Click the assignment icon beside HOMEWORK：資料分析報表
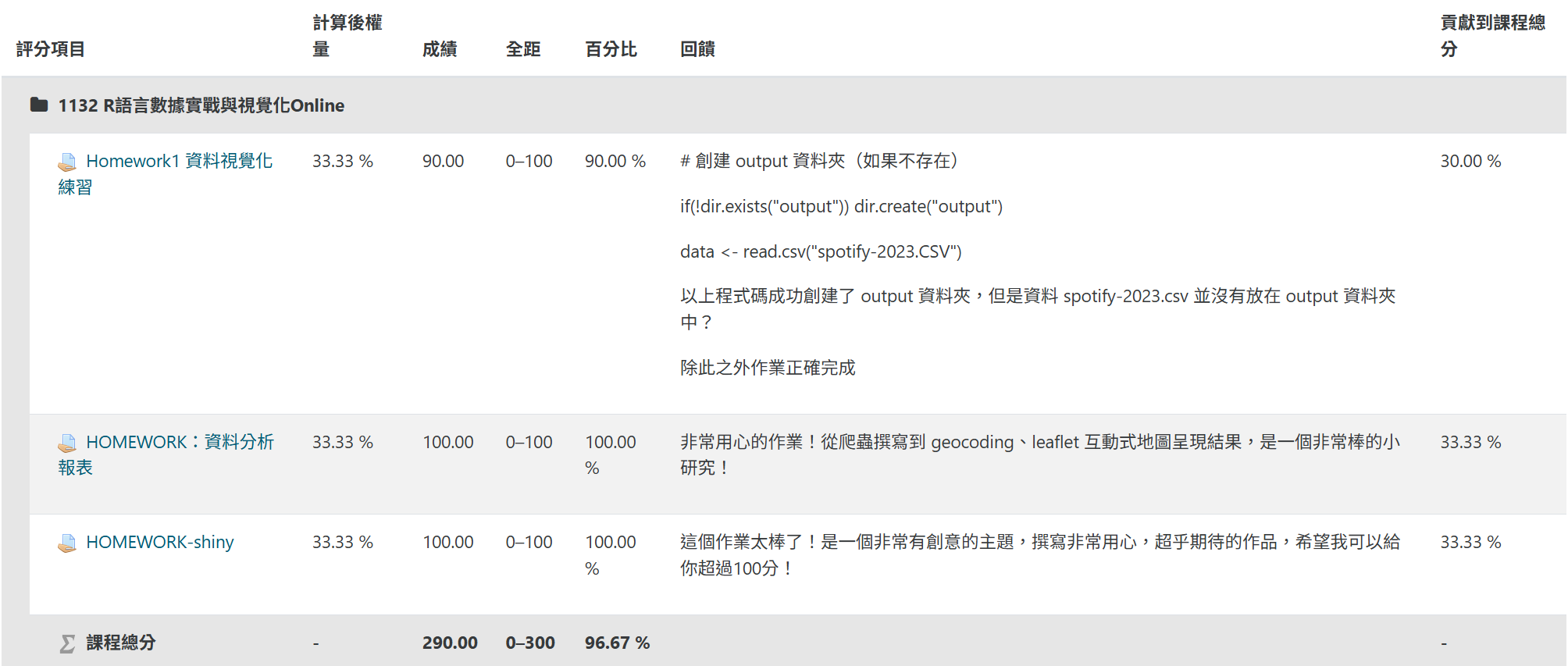The height and width of the screenshot is (666, 1568). pos(67,443)
